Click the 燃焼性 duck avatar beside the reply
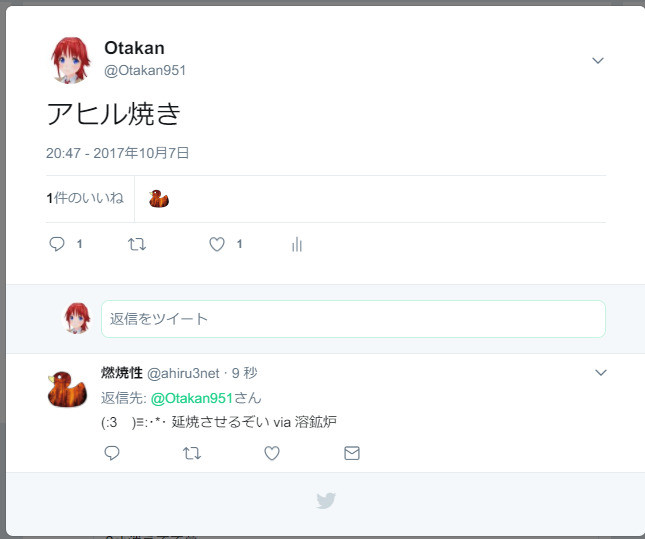Image resolution: width=645 pixels, height=539 pixels. (67, 389)
